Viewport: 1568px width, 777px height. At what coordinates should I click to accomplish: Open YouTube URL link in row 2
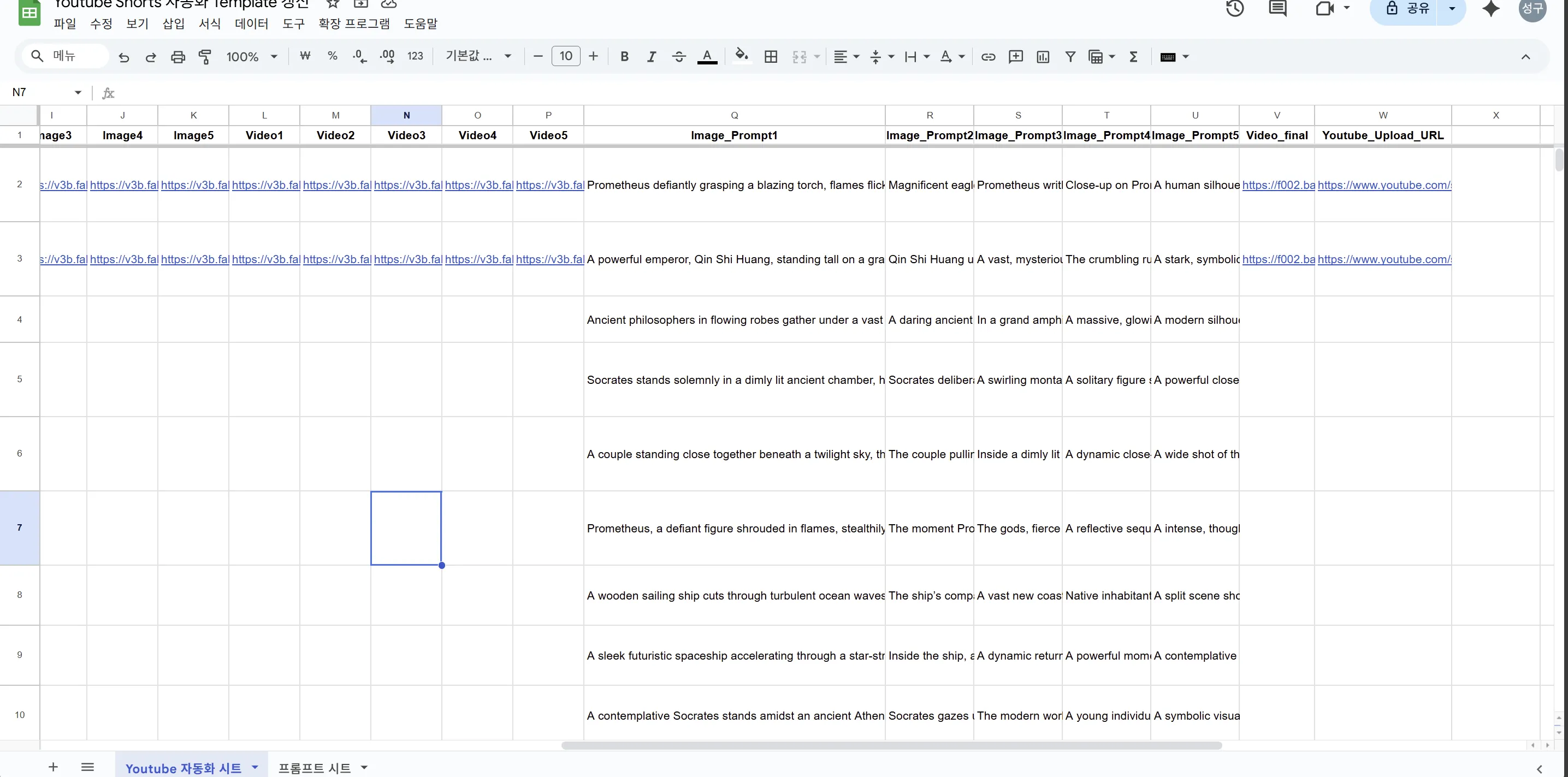pos(1383,185)
